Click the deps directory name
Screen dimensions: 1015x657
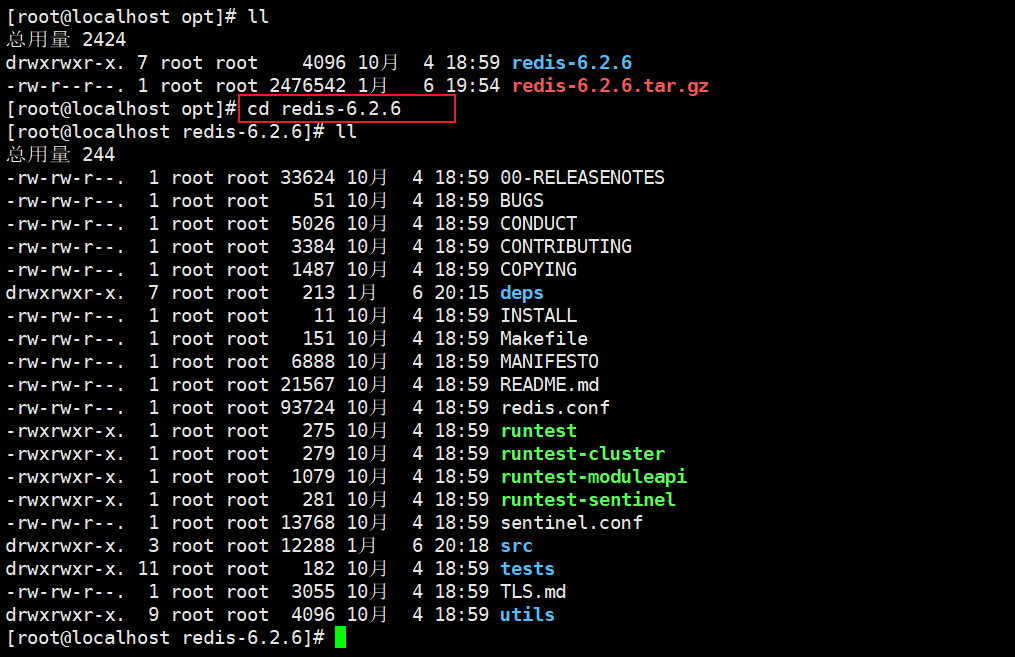(522, 293)
